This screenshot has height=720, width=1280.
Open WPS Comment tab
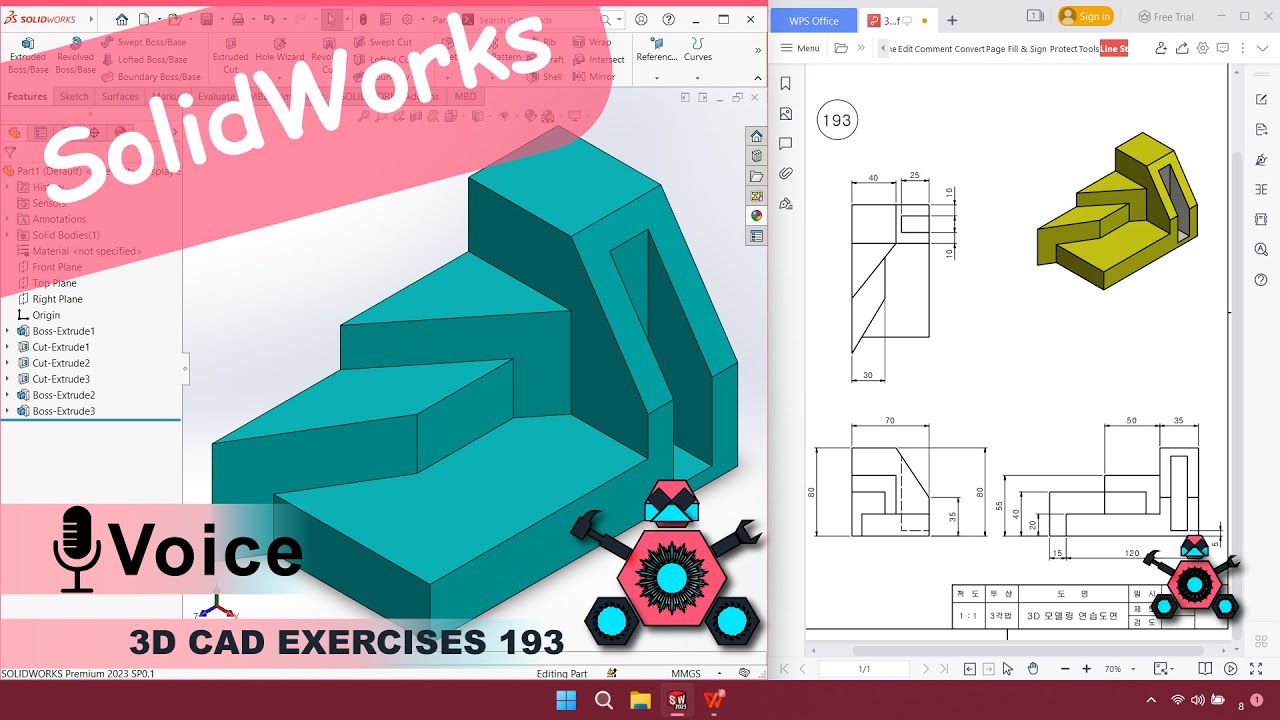(932, 48)
